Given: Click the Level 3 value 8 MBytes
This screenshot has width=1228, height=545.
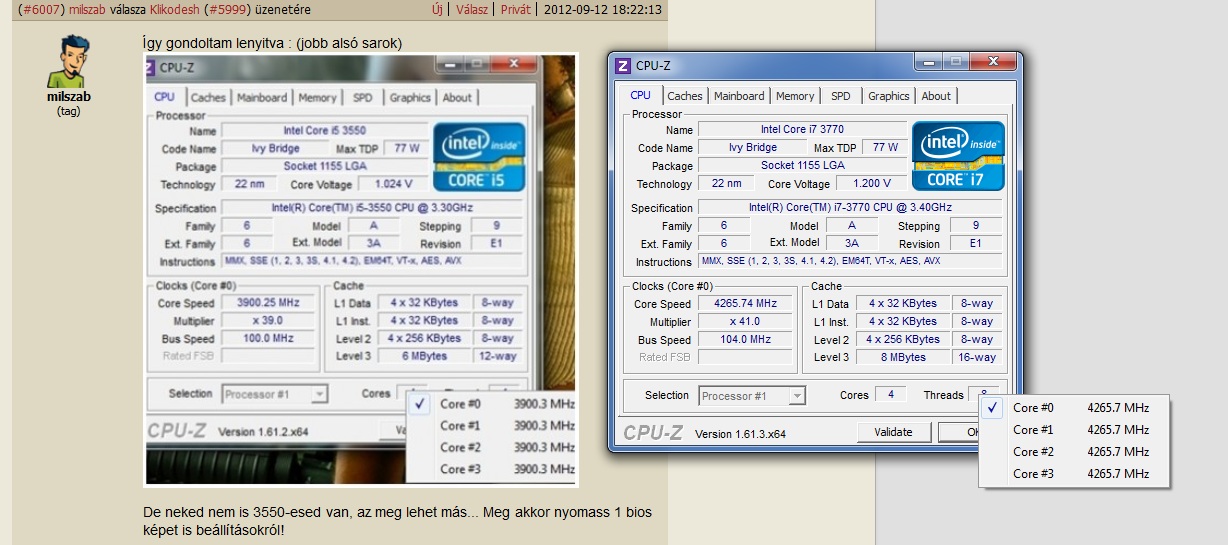Looking at the screenshot, I should (x=902, y=358).
